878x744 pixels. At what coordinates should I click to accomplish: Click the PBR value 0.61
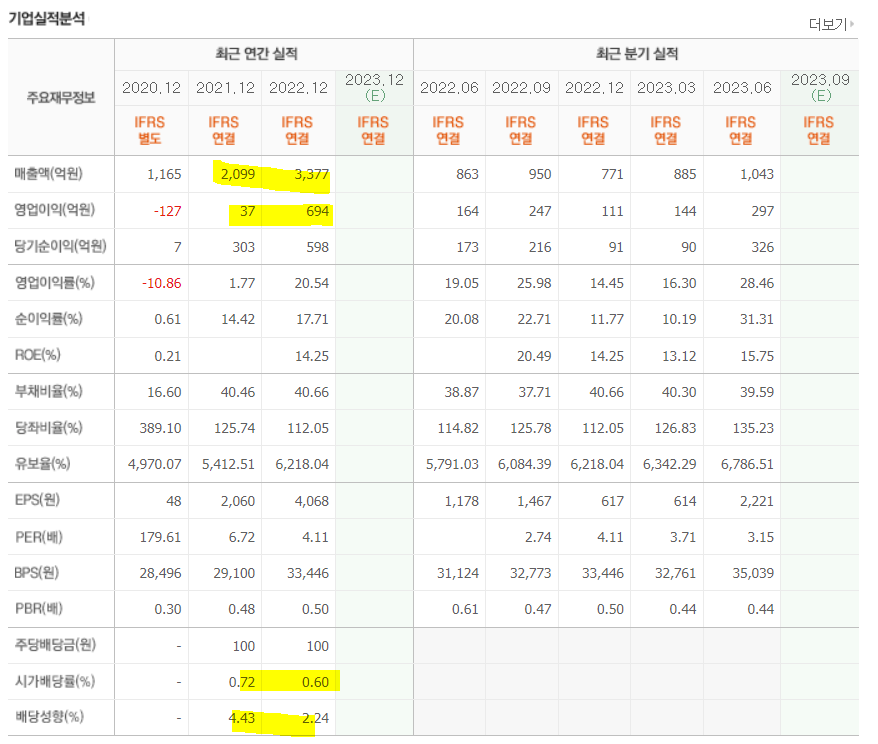pyautogui.click(x=465, y=609)
